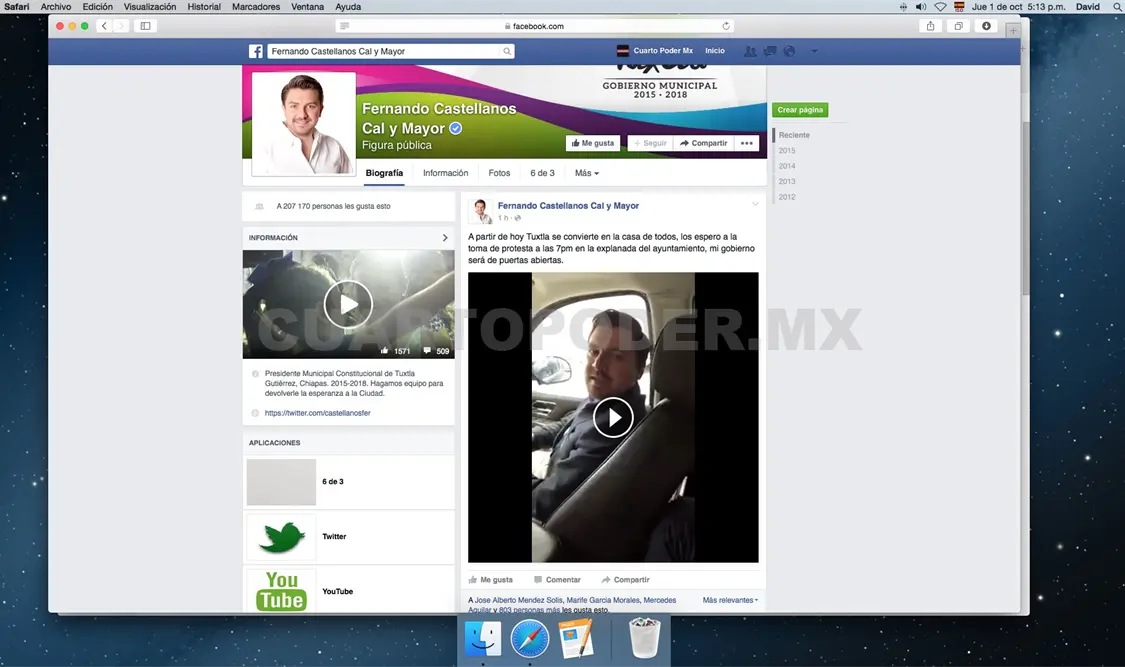Screen dimensions: 1125x667
Task: Open the messages icon in Facebook header
Action: coord(770,51)
